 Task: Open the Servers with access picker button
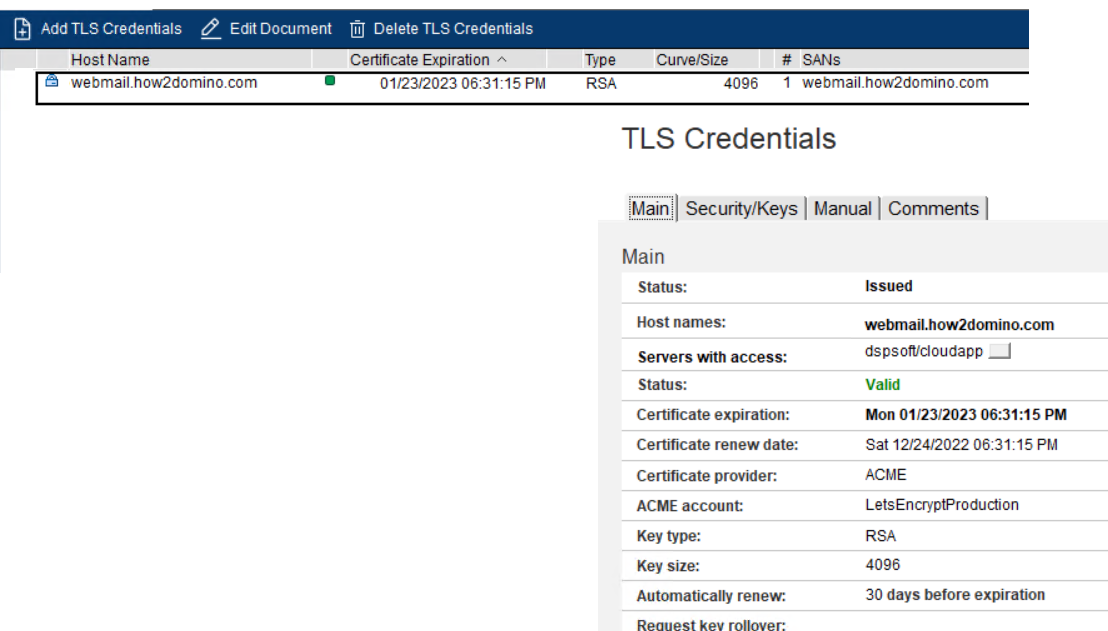[x=1000, y=352]
